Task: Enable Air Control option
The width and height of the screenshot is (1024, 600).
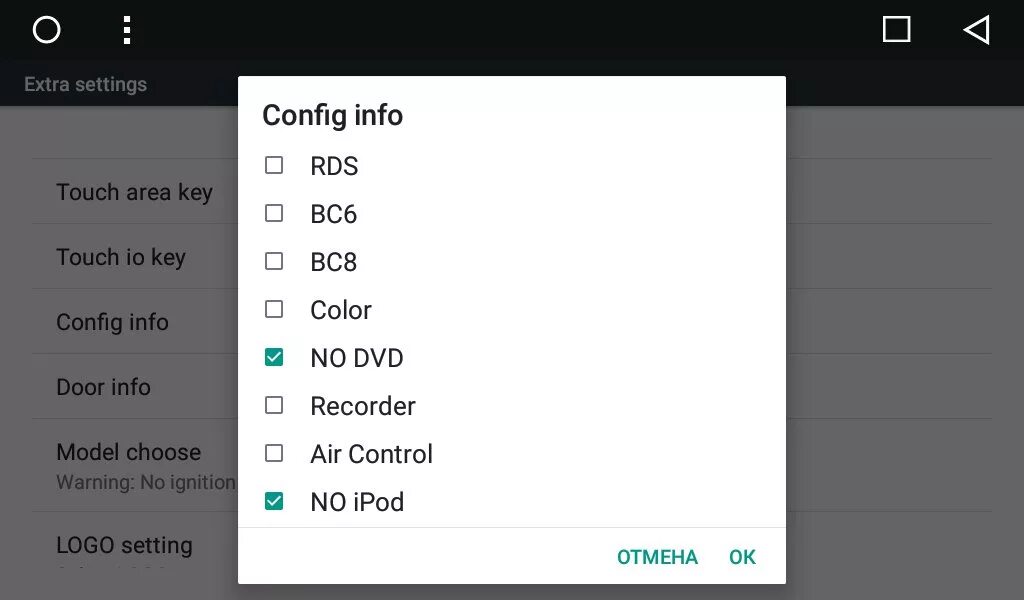Action: 274,454
